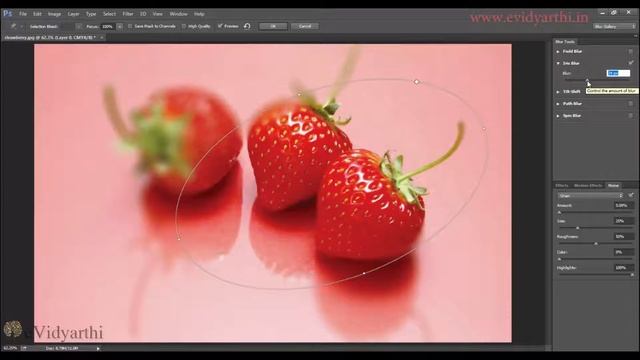Open the Layer menu
Viewport: 640px width, 360px height.
(73, 14)
